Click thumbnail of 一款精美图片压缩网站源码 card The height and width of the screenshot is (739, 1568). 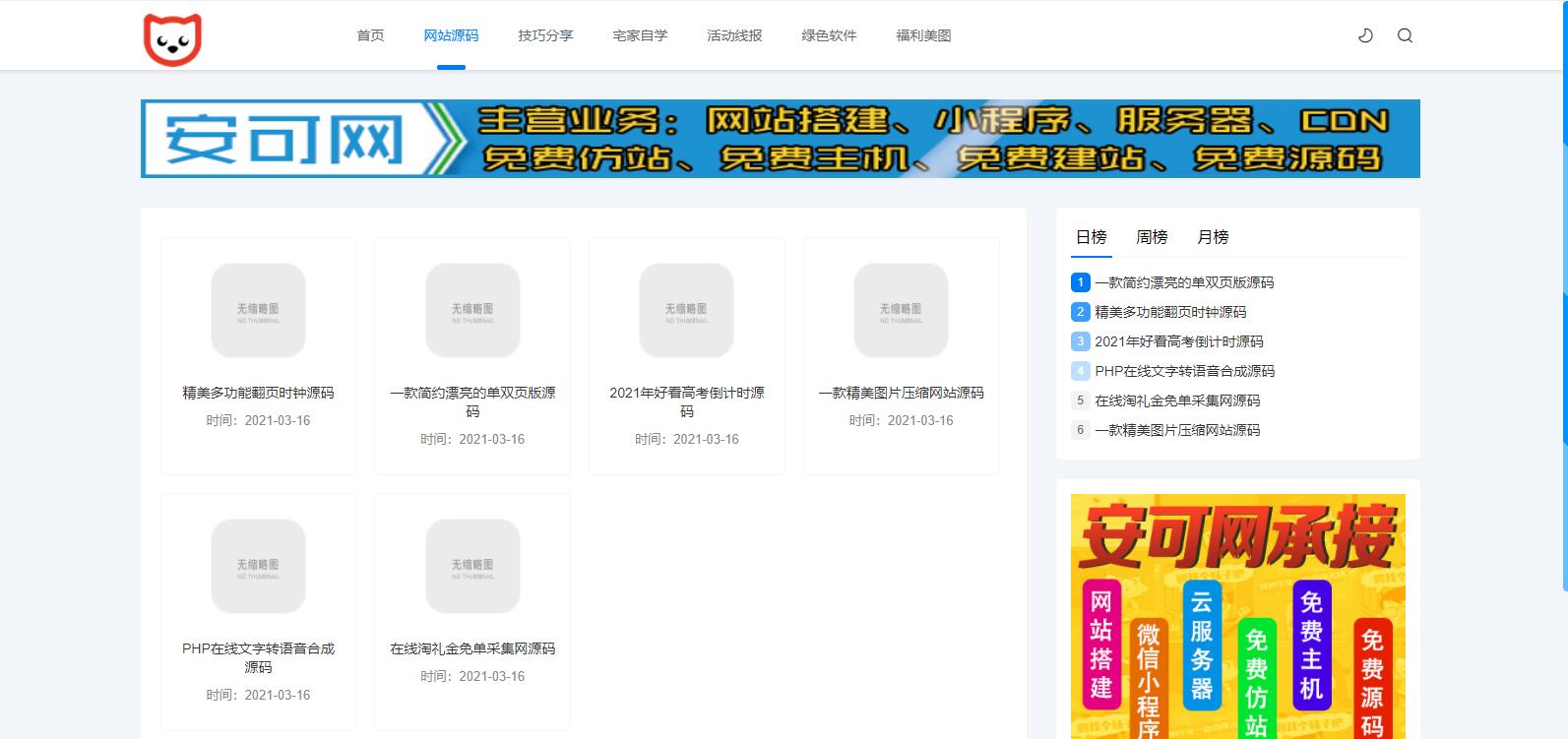tap(901, 310)
